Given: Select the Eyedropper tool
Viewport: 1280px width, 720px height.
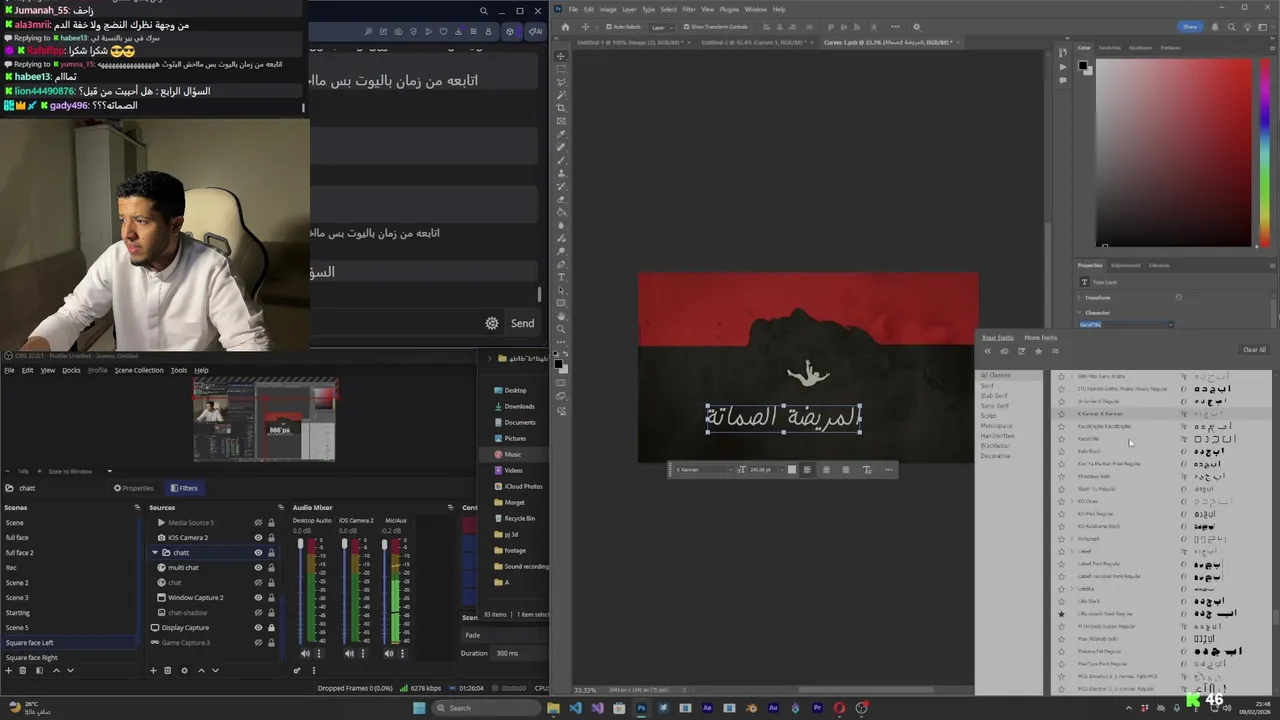Looking at the screenshot, I should point(561,134).
